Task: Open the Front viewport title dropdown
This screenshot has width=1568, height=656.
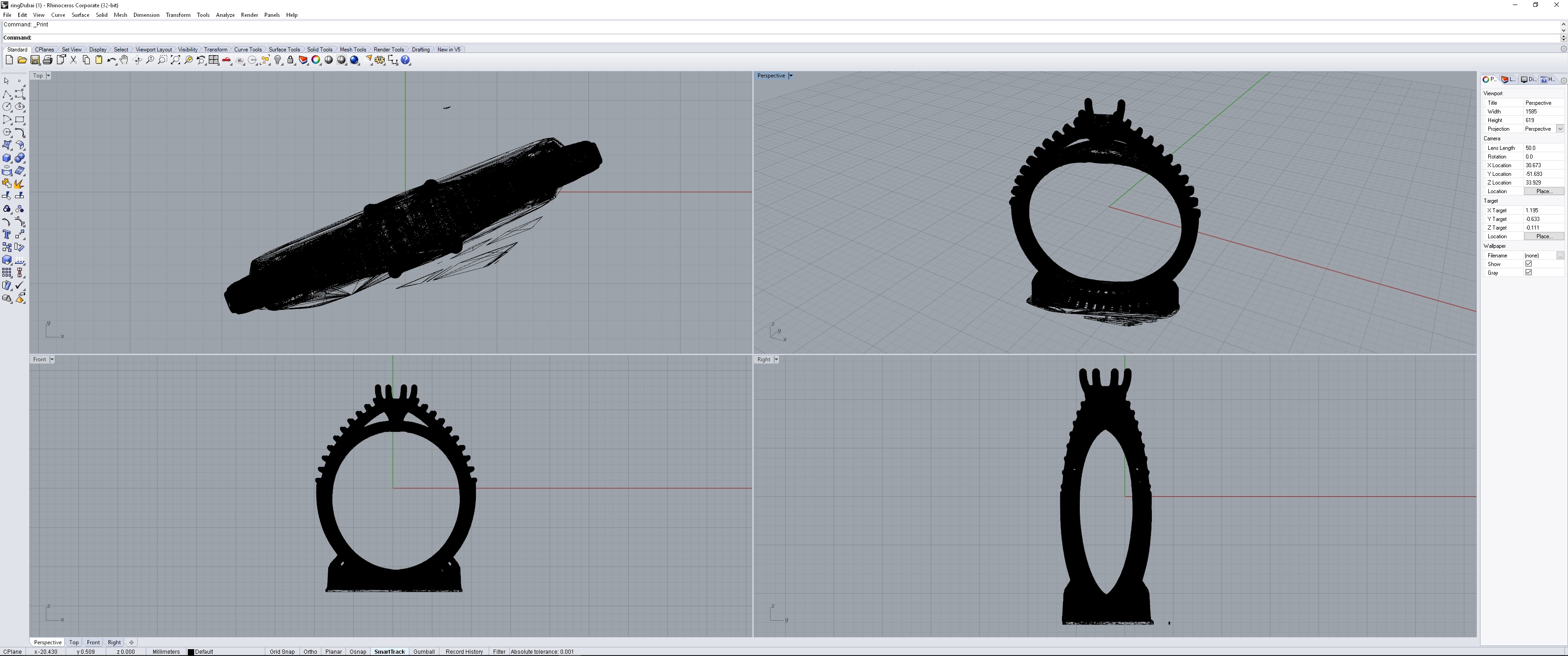Action: [52, 359]
